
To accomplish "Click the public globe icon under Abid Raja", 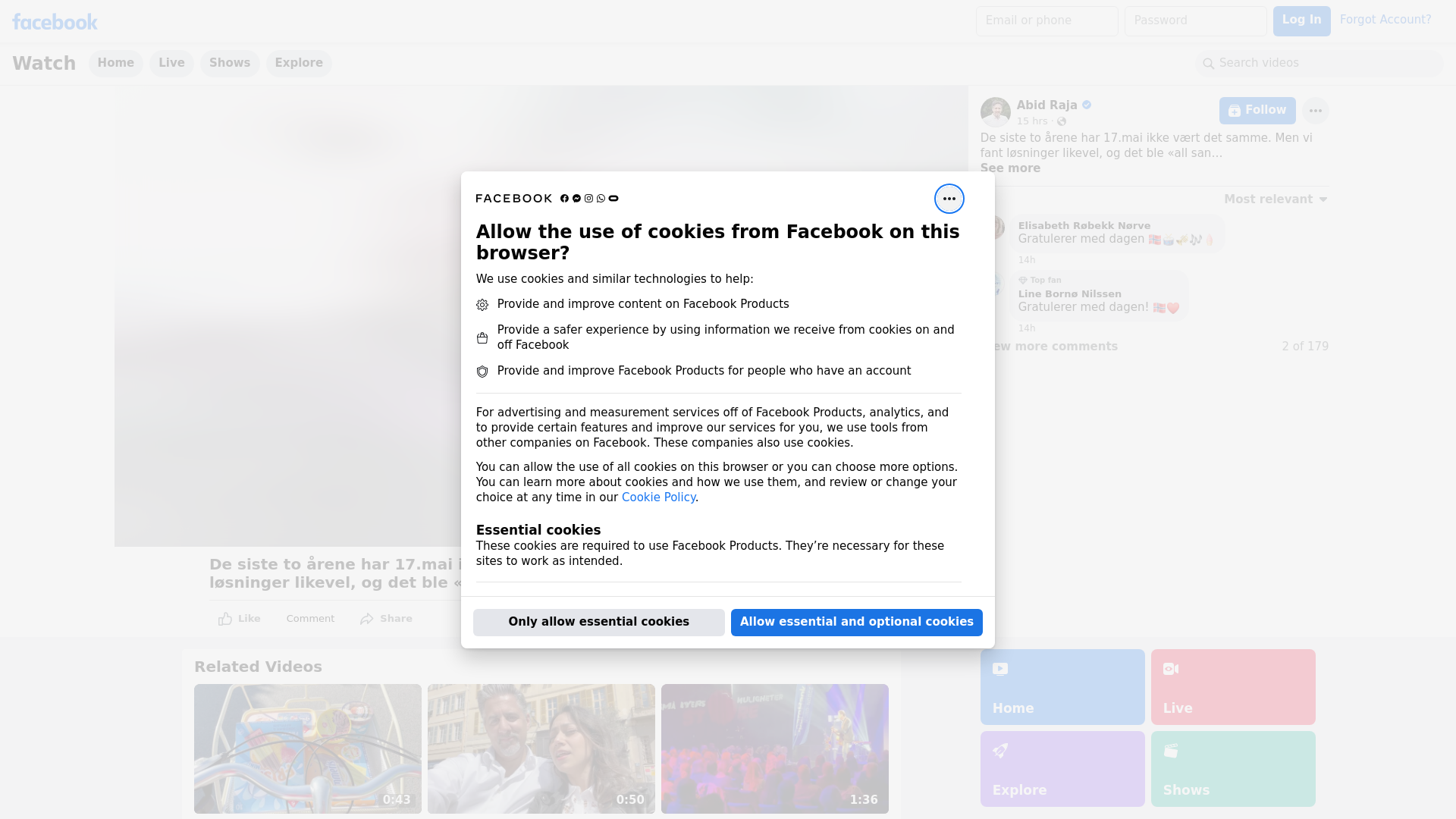I will (1062, 121).
